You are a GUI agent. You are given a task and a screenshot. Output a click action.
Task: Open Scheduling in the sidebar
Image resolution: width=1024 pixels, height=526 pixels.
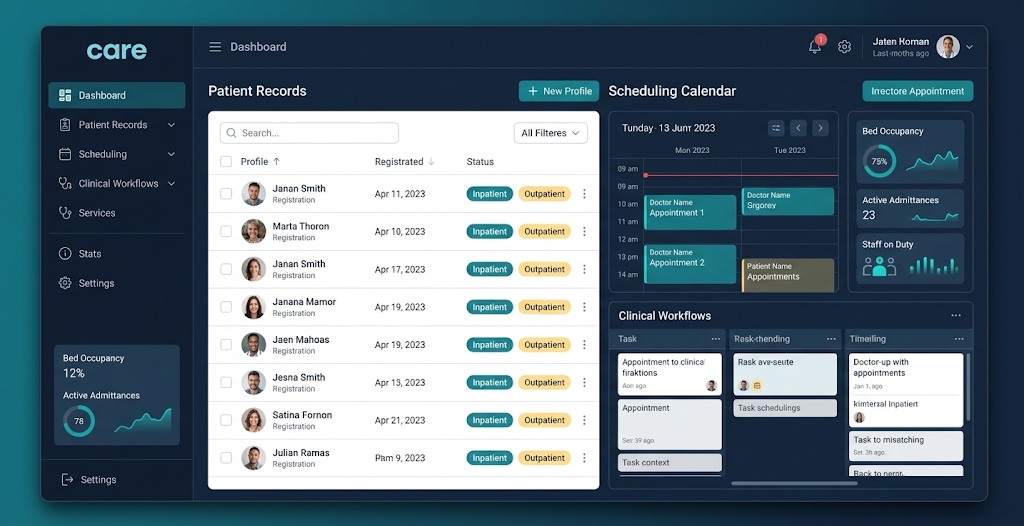(117, 154)
